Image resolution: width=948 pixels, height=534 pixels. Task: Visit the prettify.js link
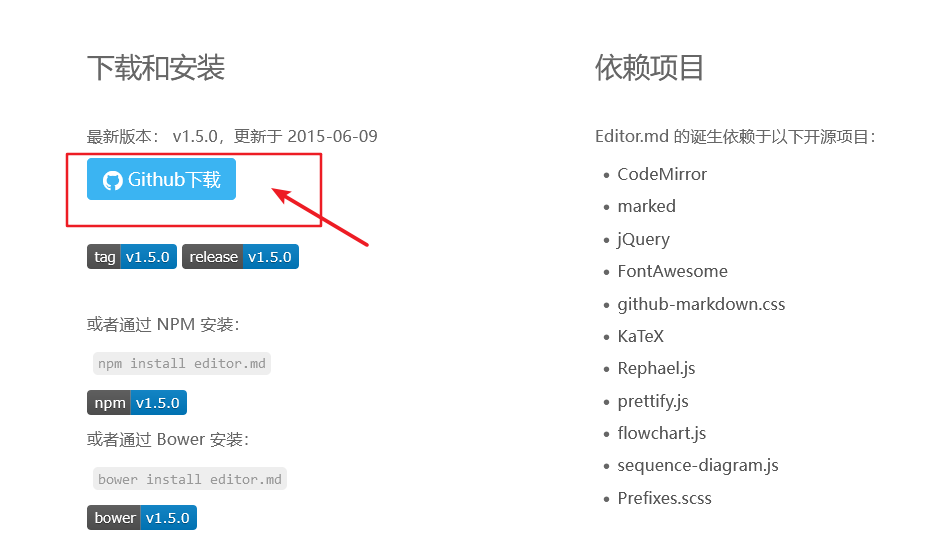[x=653, y=402]
